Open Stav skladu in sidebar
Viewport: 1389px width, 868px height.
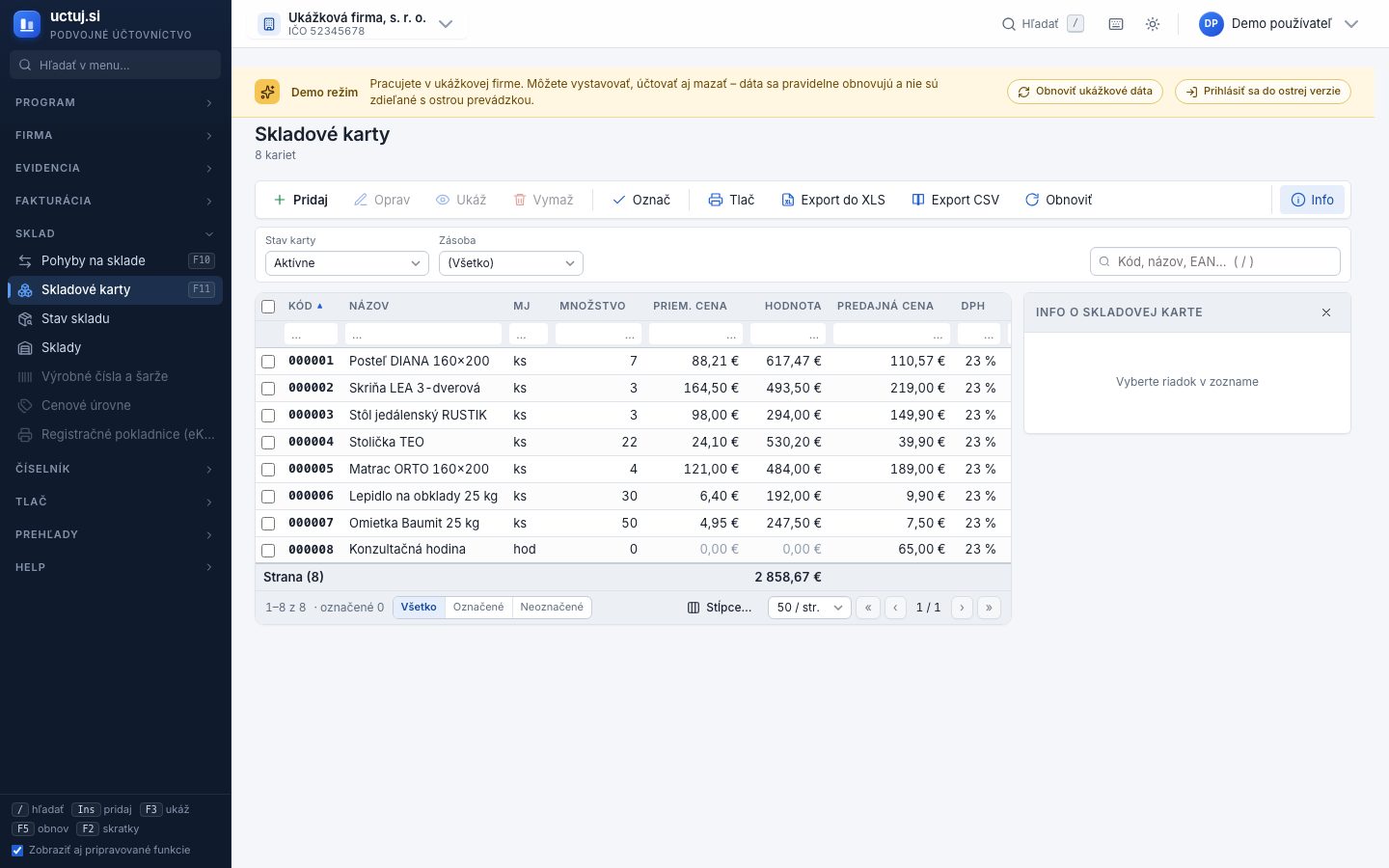tap(116, 318)
